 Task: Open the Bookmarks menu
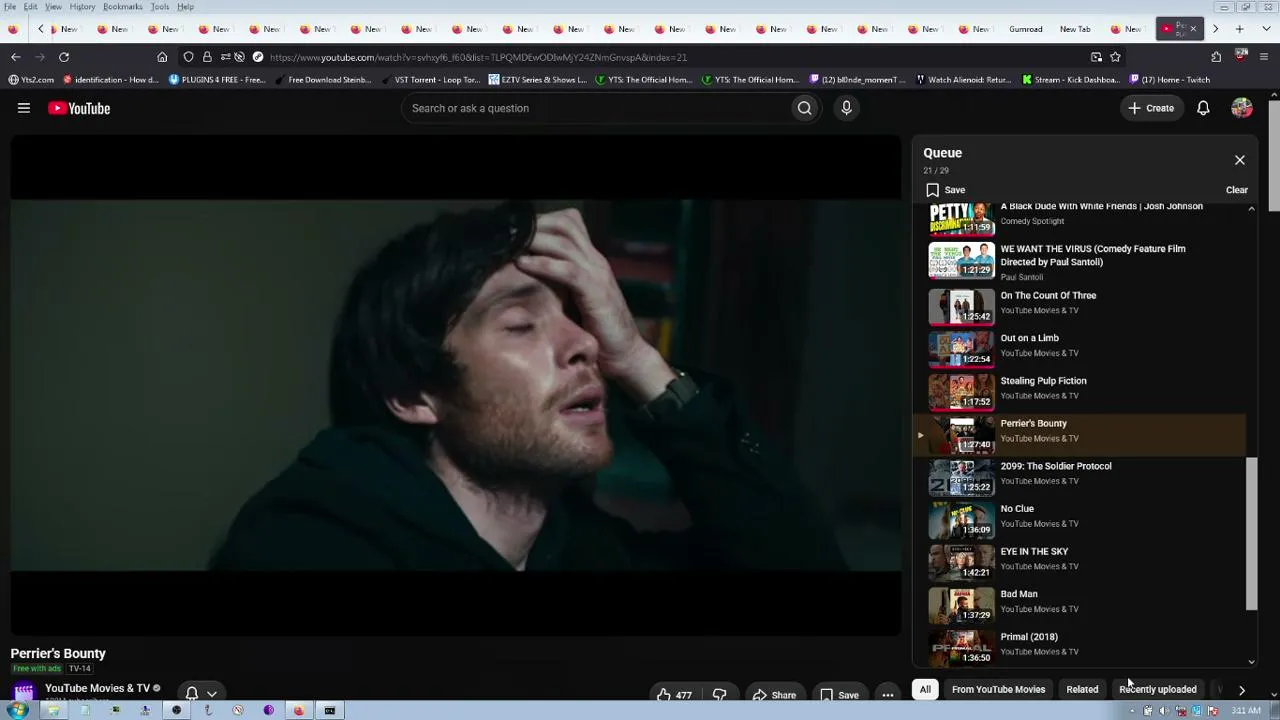(x=123, y=7)
